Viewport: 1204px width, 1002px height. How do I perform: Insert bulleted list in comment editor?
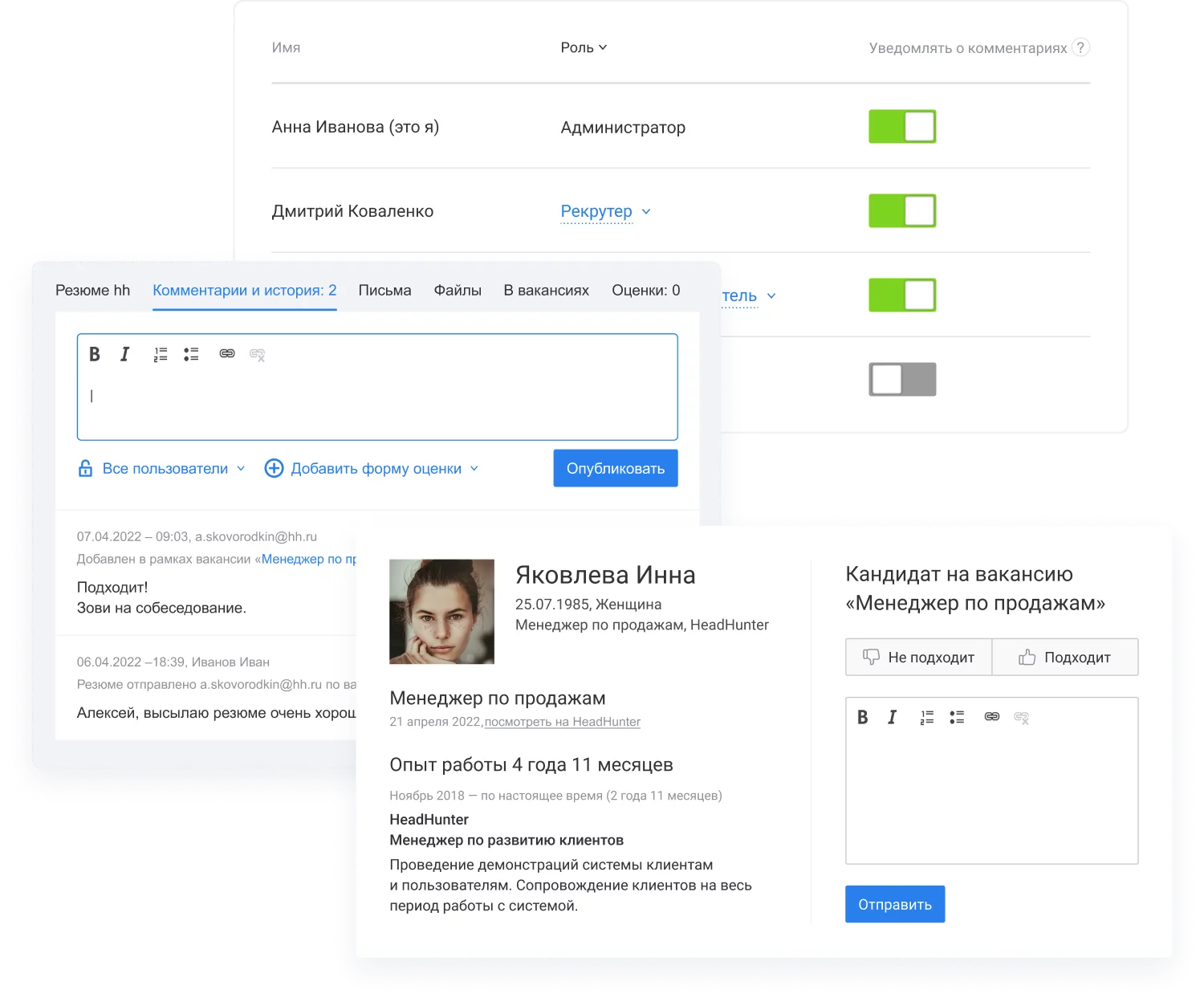click(191, 354)
